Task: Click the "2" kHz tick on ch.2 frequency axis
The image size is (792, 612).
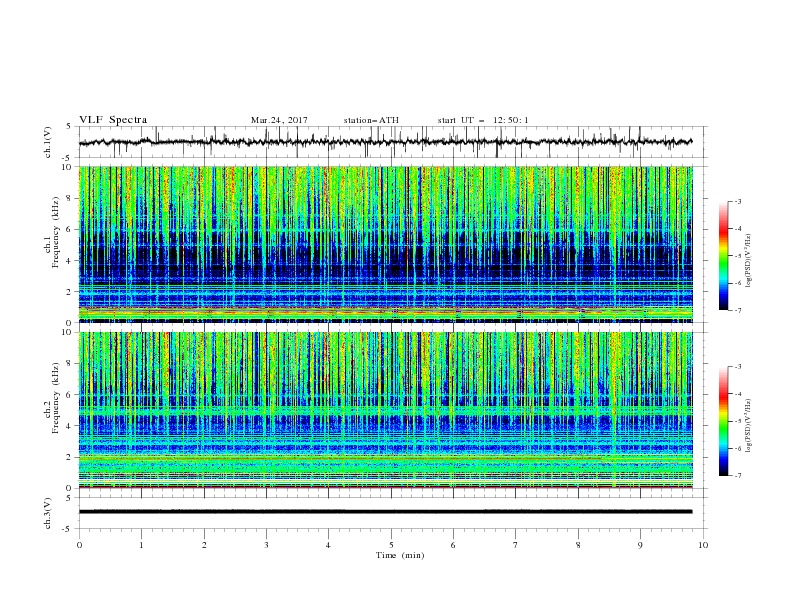Action: [x=71, y=457]
